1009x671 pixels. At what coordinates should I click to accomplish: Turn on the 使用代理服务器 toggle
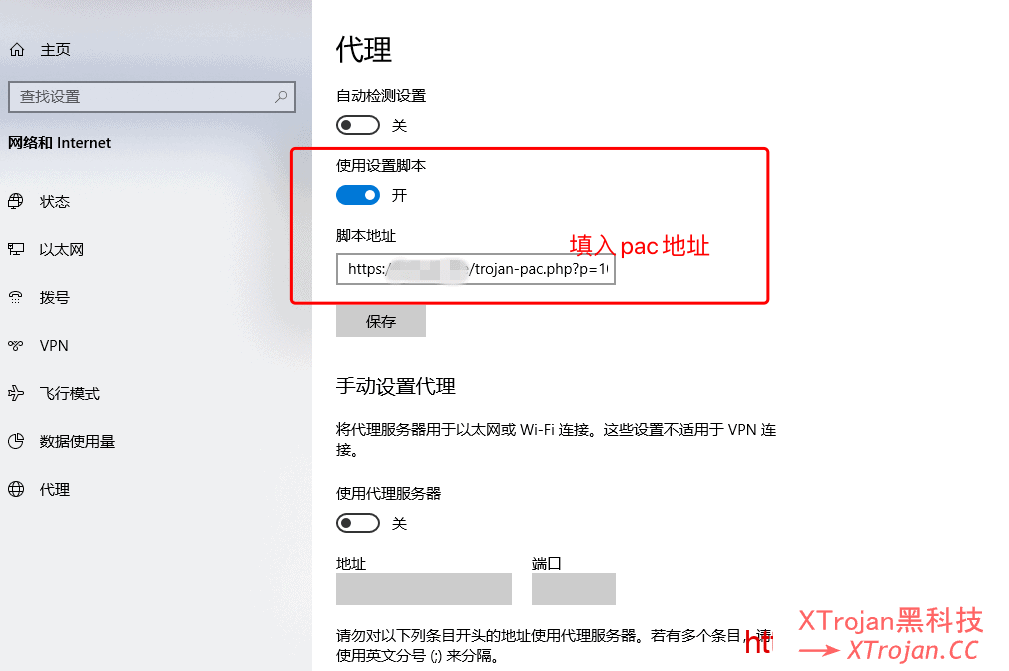[358, 523]
